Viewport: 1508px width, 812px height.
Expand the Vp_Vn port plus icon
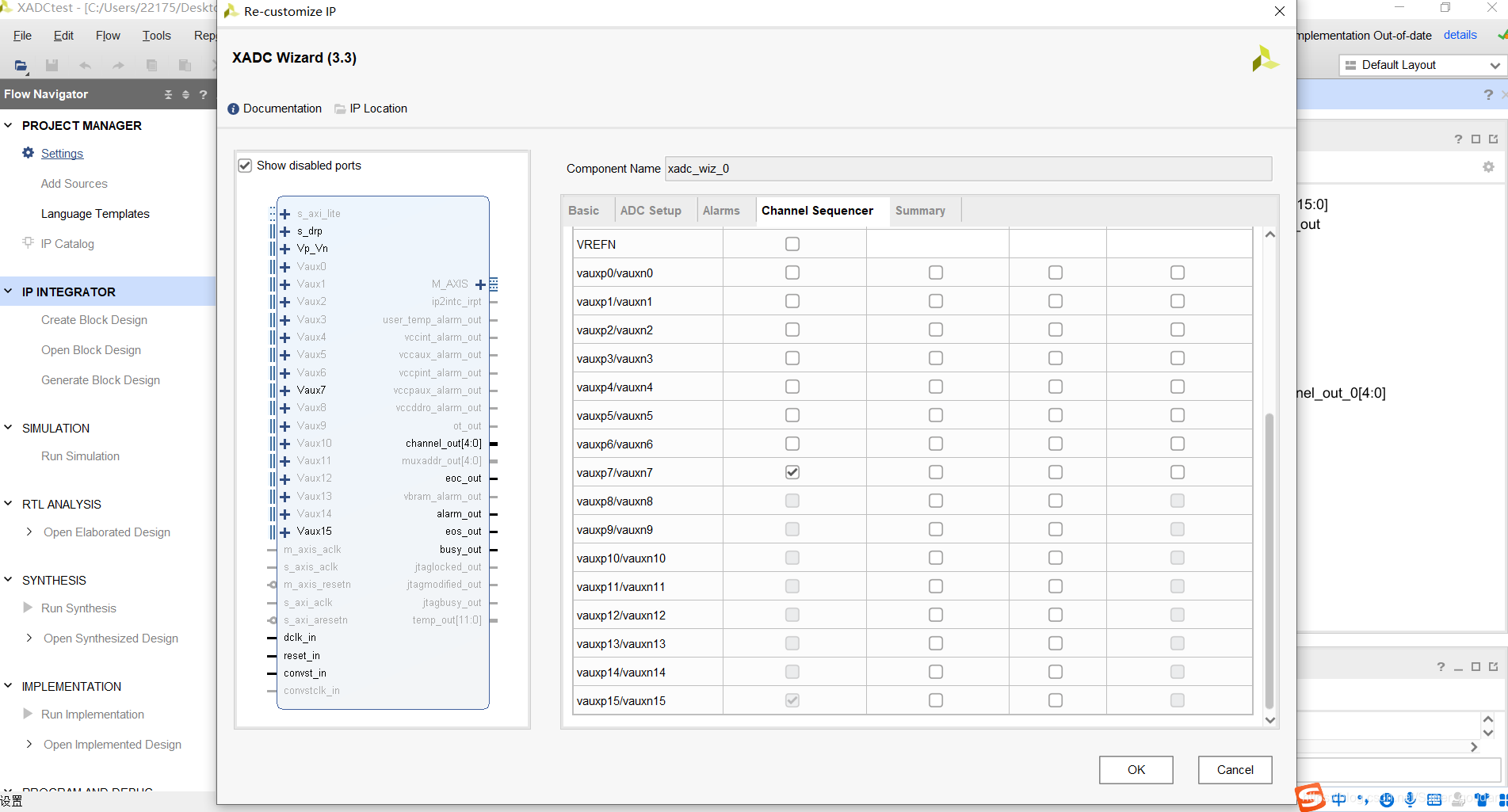pyautogui.click(x=285, y=249)
